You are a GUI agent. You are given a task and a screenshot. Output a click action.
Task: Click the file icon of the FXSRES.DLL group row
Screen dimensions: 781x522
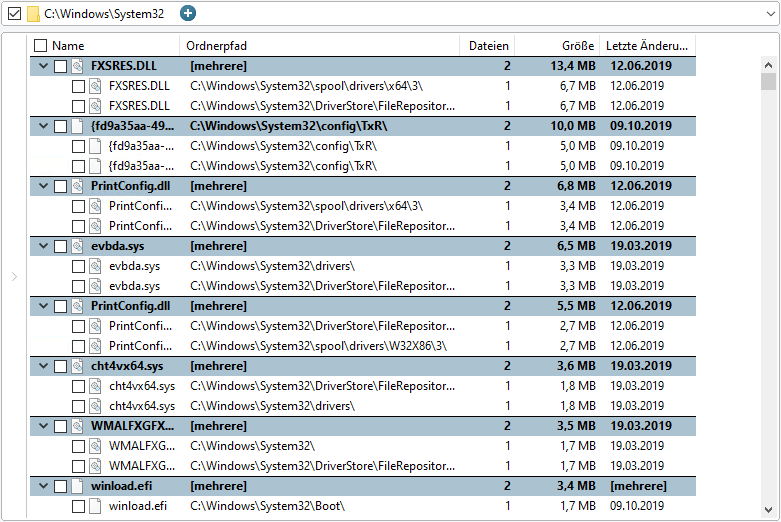(77, 66)
